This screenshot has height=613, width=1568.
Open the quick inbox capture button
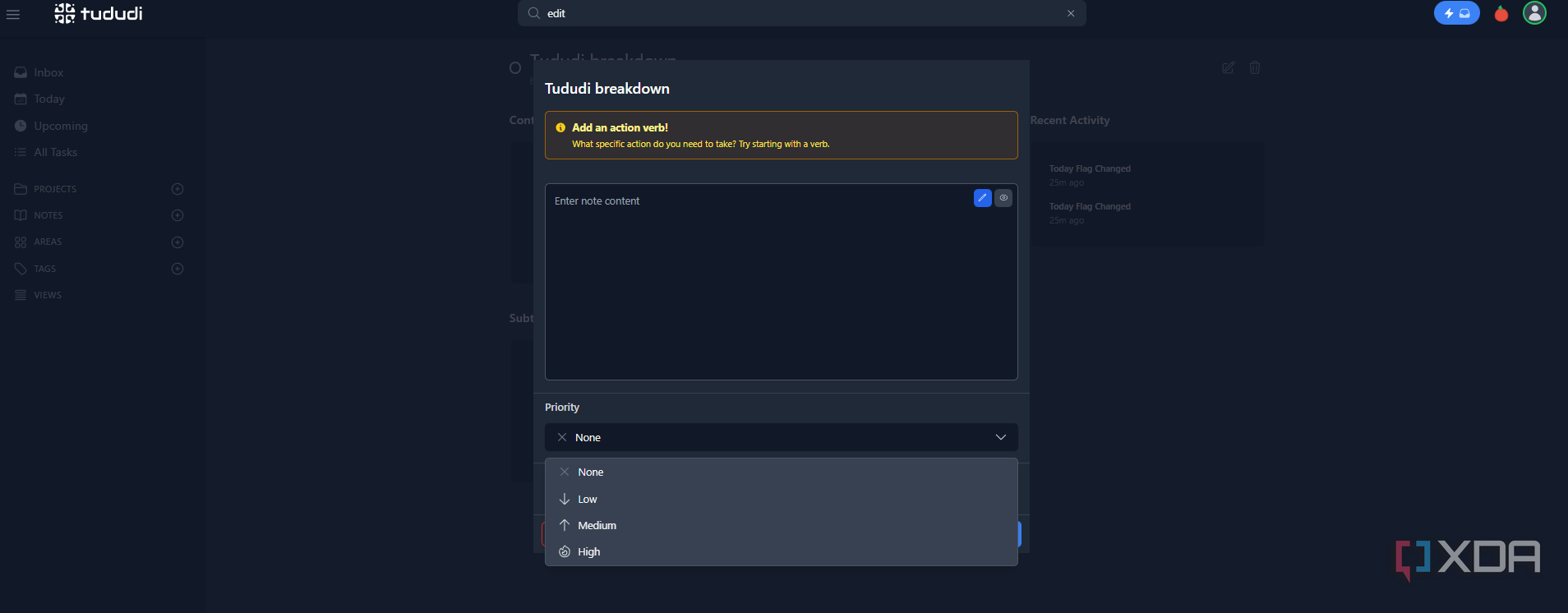(x=1456, y=13)
